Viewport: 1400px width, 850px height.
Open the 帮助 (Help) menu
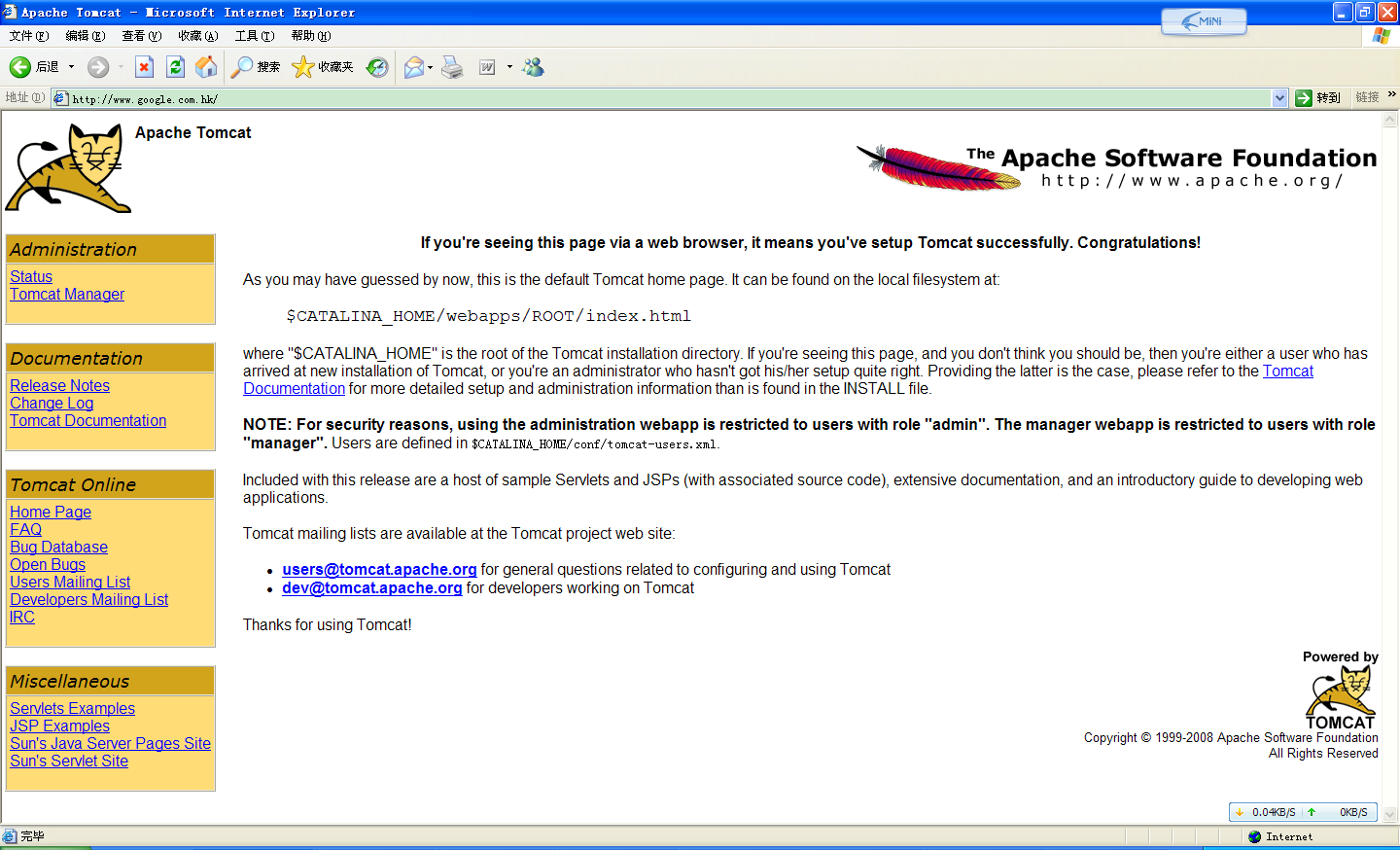click(x=311, y=36)
